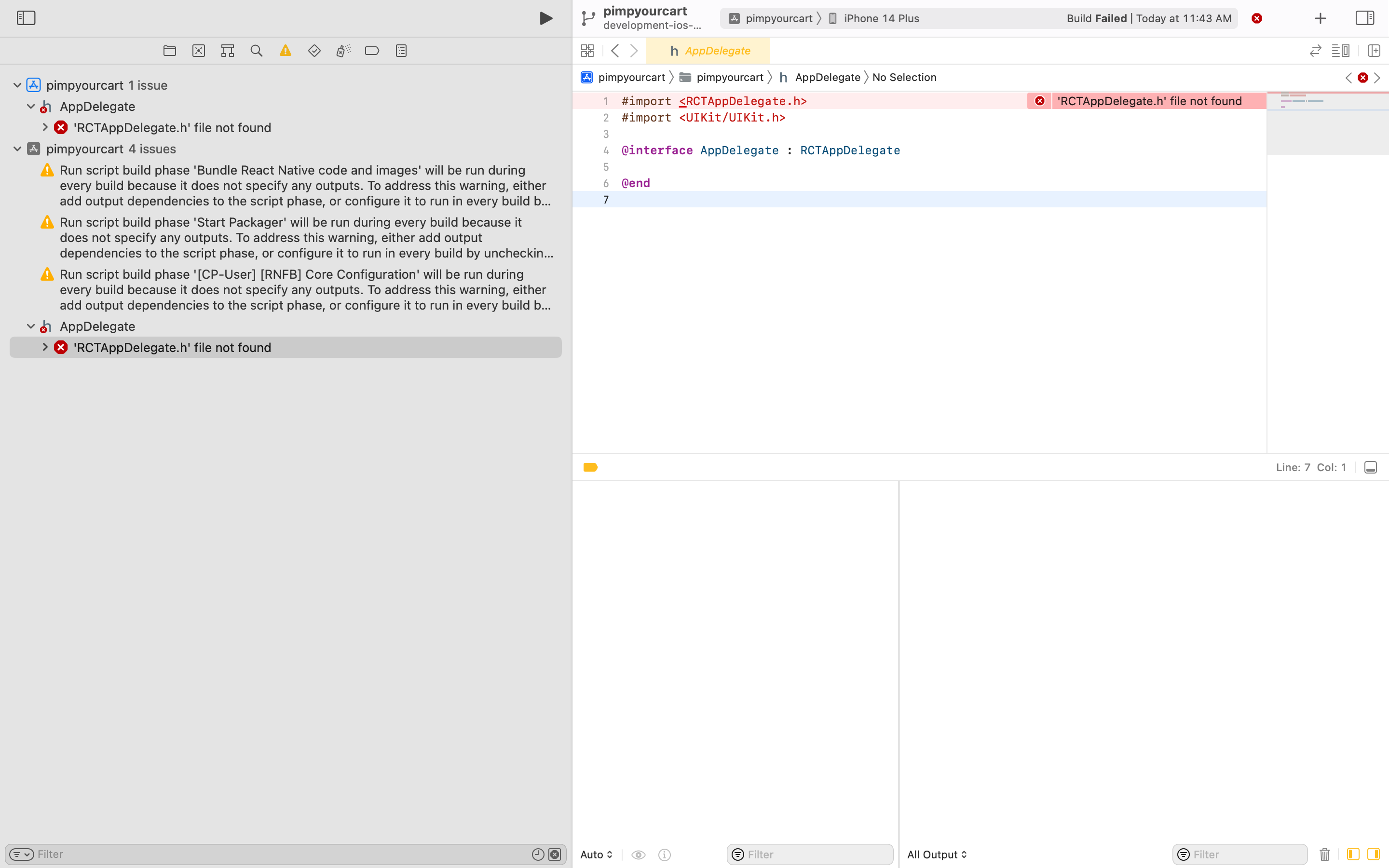The width and height of the screenshot is (1389, 868).
Task: Open the Report navigator icon
Action: point(401,51)
